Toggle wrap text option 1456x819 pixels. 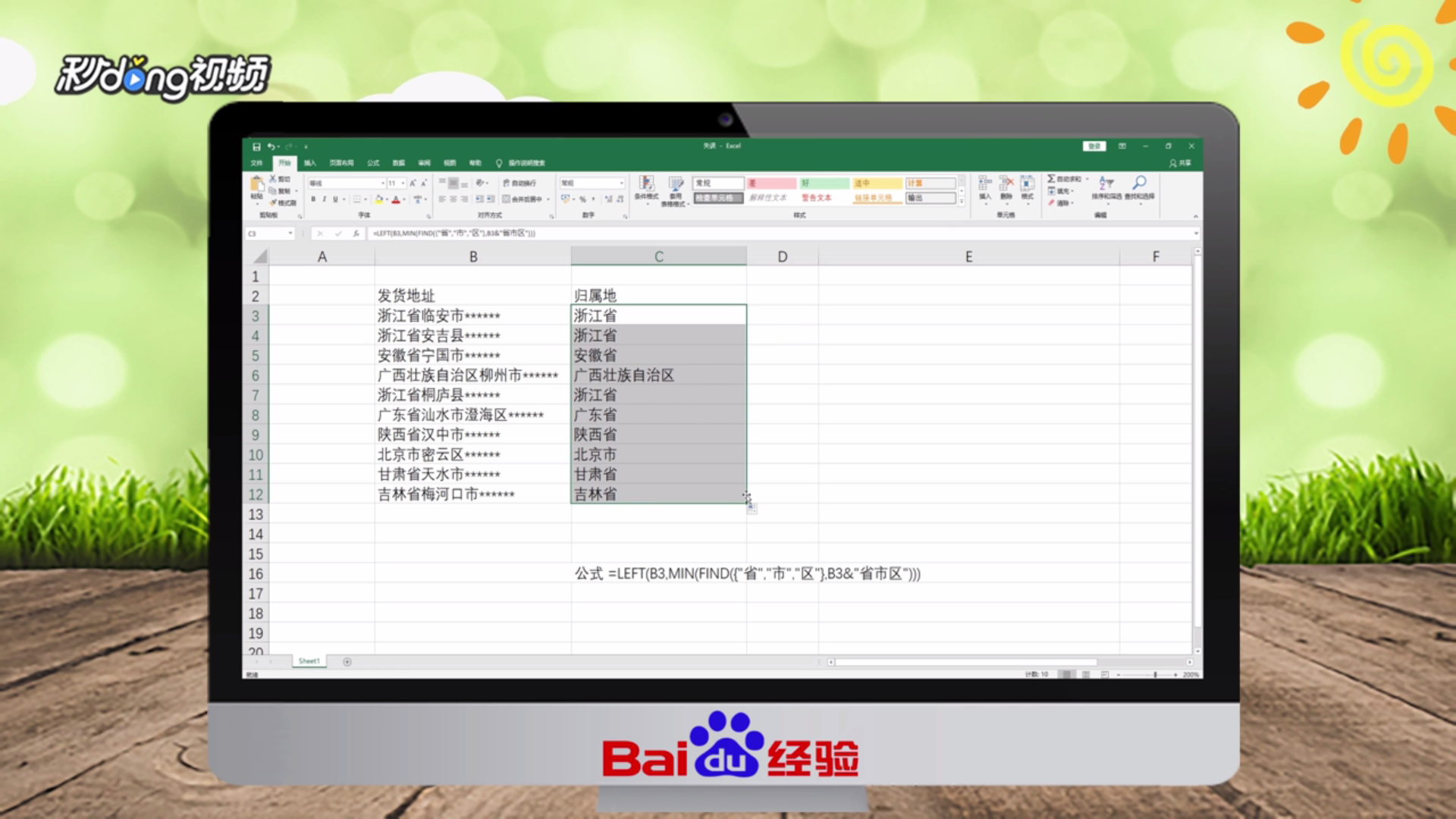[519, 184]
